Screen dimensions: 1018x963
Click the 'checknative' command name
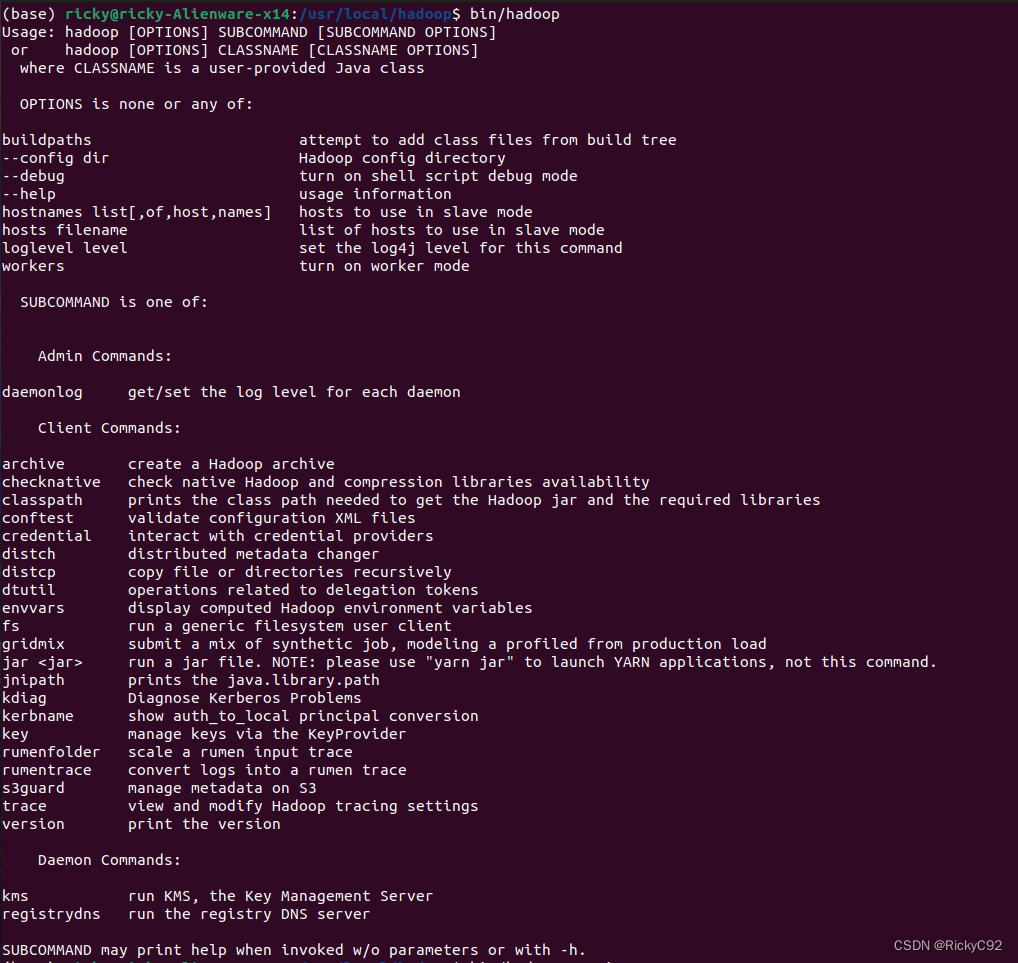coord(51,482)
